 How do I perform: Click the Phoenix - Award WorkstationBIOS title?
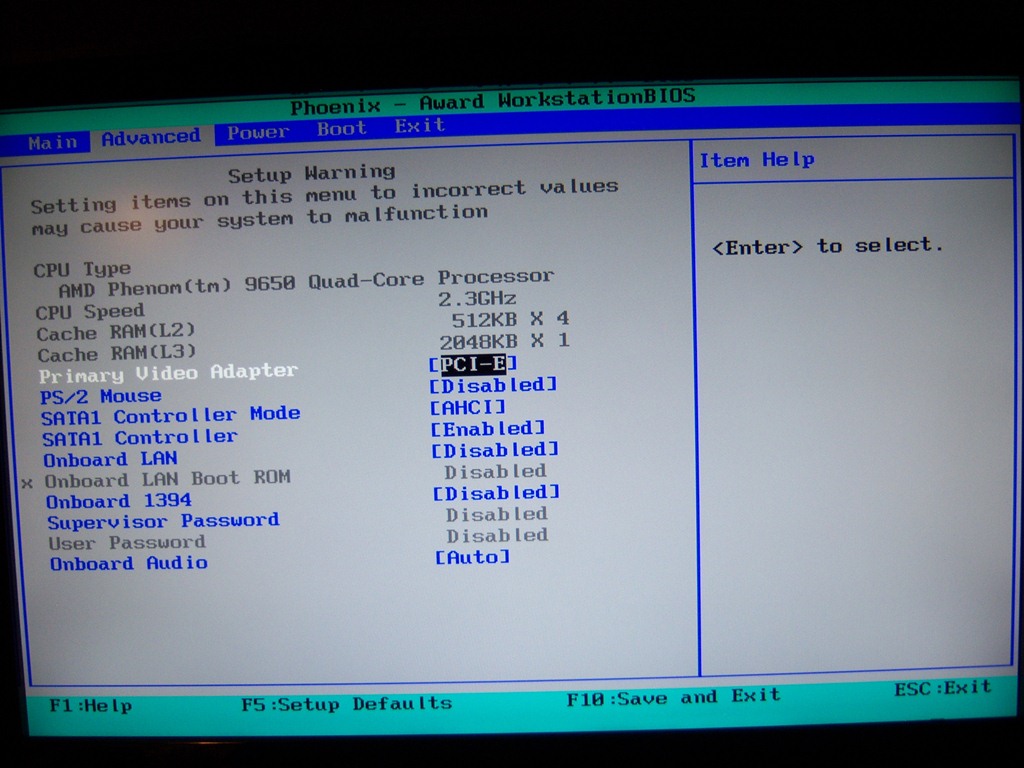[493, 102]
